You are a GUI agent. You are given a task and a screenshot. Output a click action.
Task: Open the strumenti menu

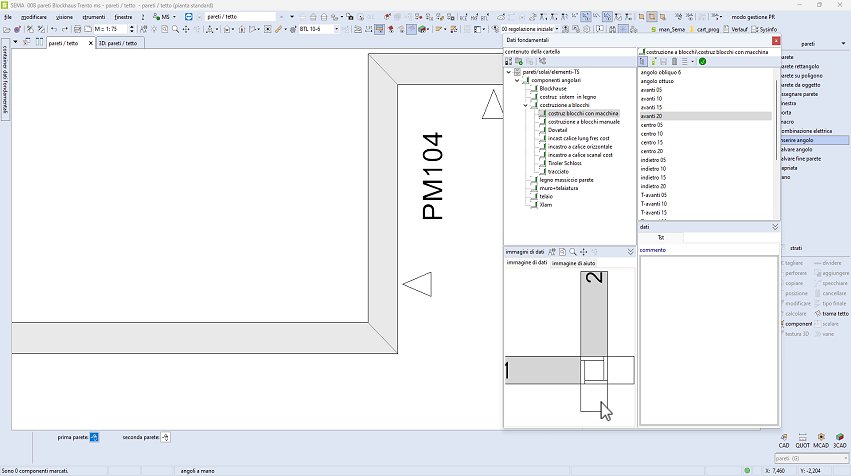point(93,17)
